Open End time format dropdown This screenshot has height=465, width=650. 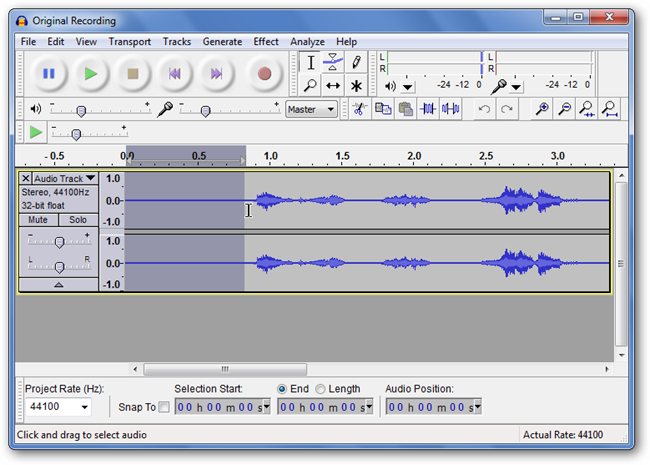point(369,407)
